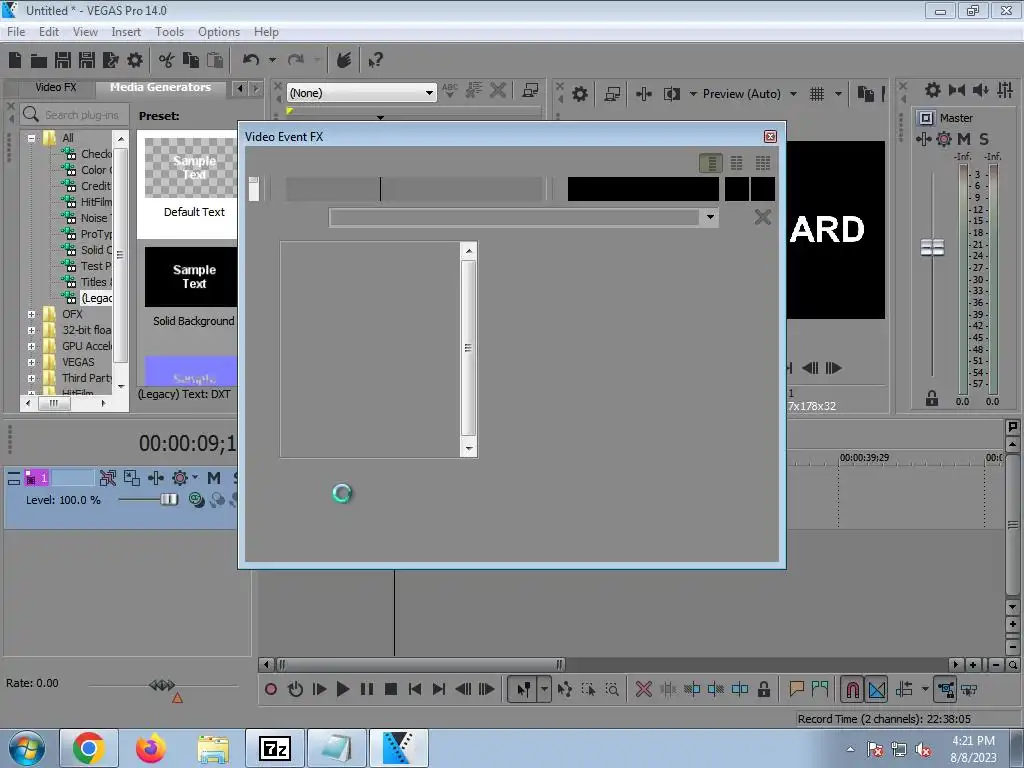Click Go to Start button in transport
This screenshot has height=768, width=1024.
pyautogui.click(x=414, y=689)
